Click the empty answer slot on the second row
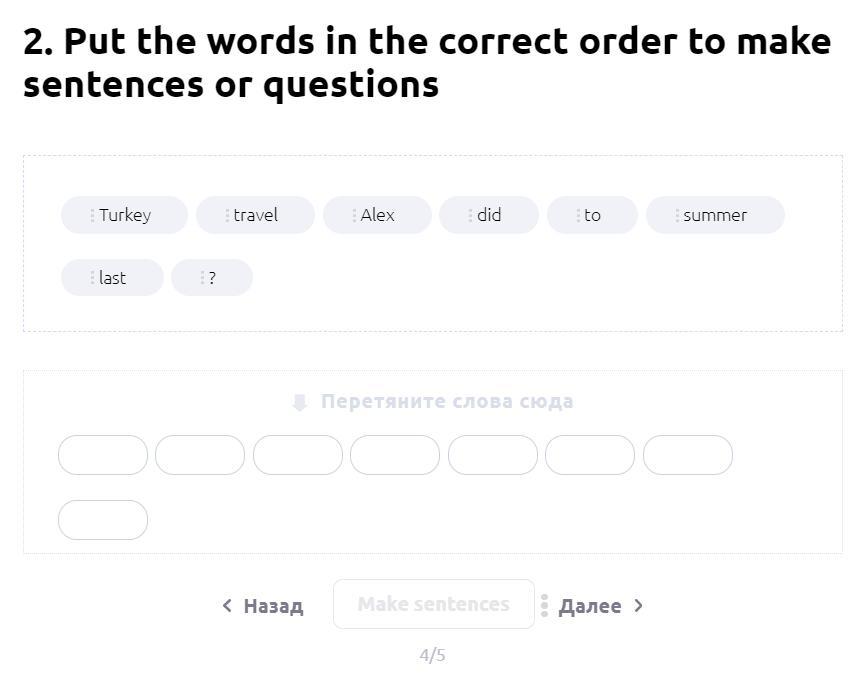Image resolution: width=852 pixels, height=679 pixels. [103, 520]
